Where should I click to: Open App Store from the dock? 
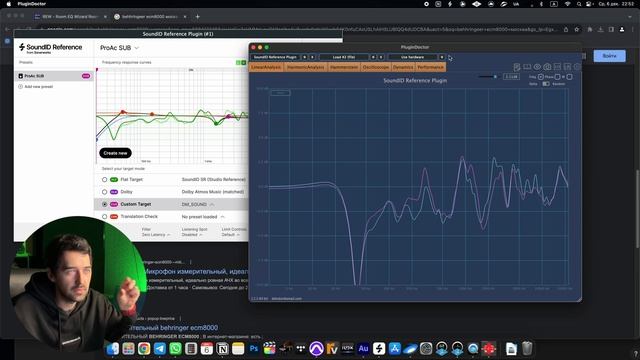(395, 349)
